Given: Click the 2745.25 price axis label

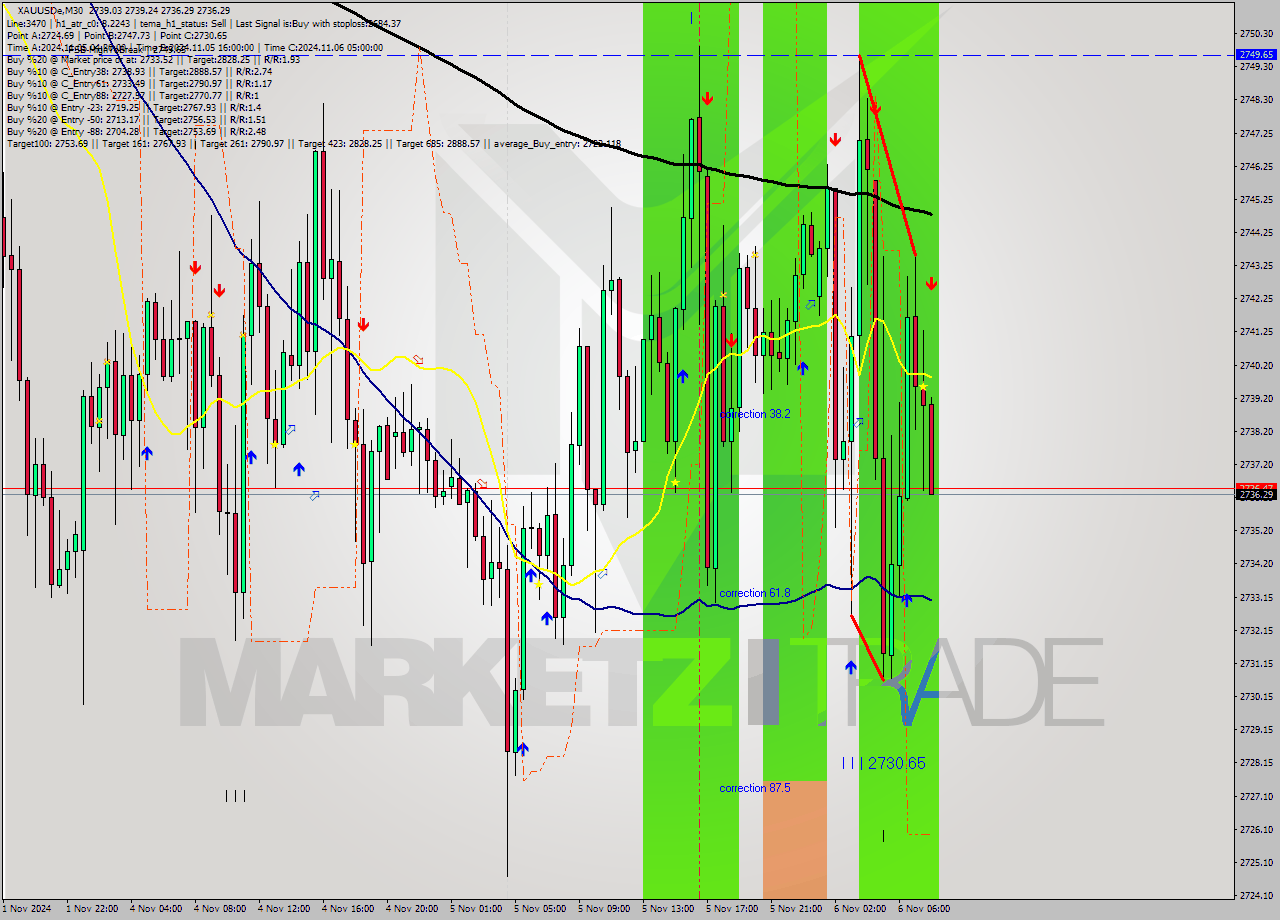Looking at the screenshot, I should [1256, 199].
